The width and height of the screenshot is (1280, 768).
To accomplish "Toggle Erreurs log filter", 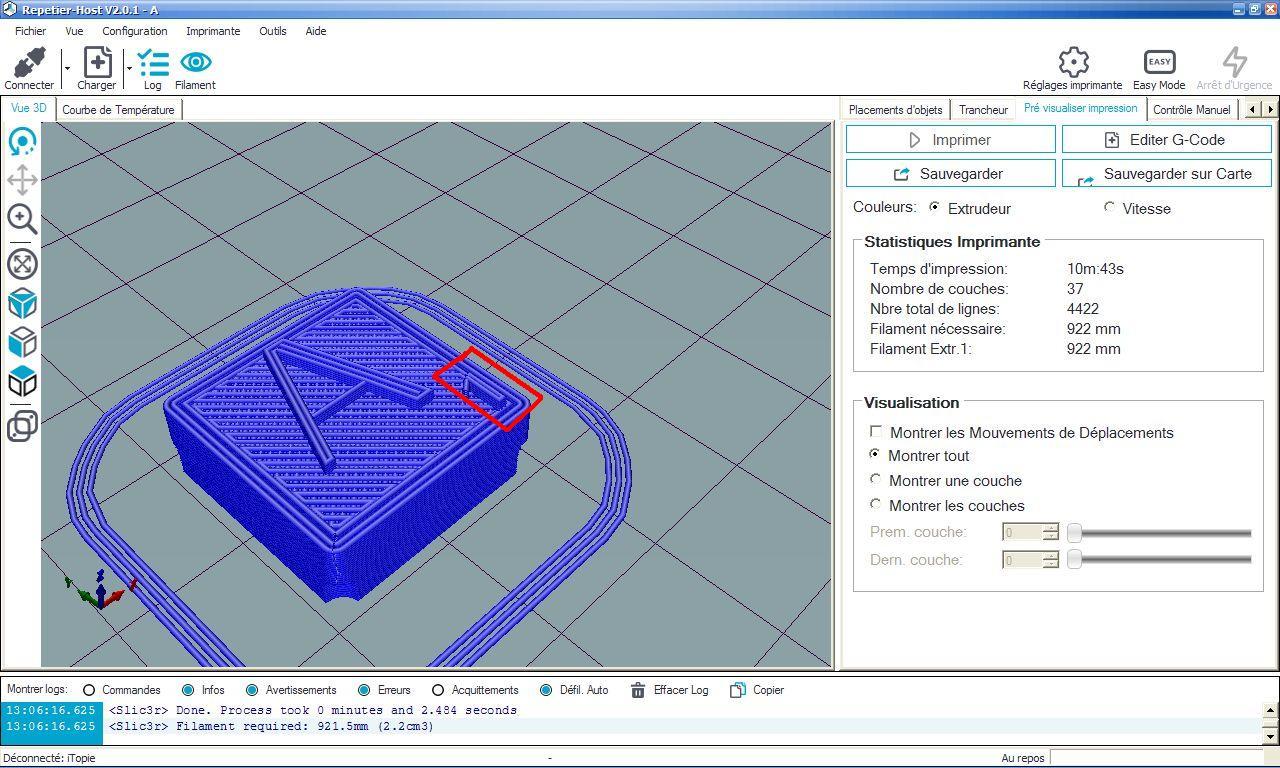I will [x=364, y=690].
